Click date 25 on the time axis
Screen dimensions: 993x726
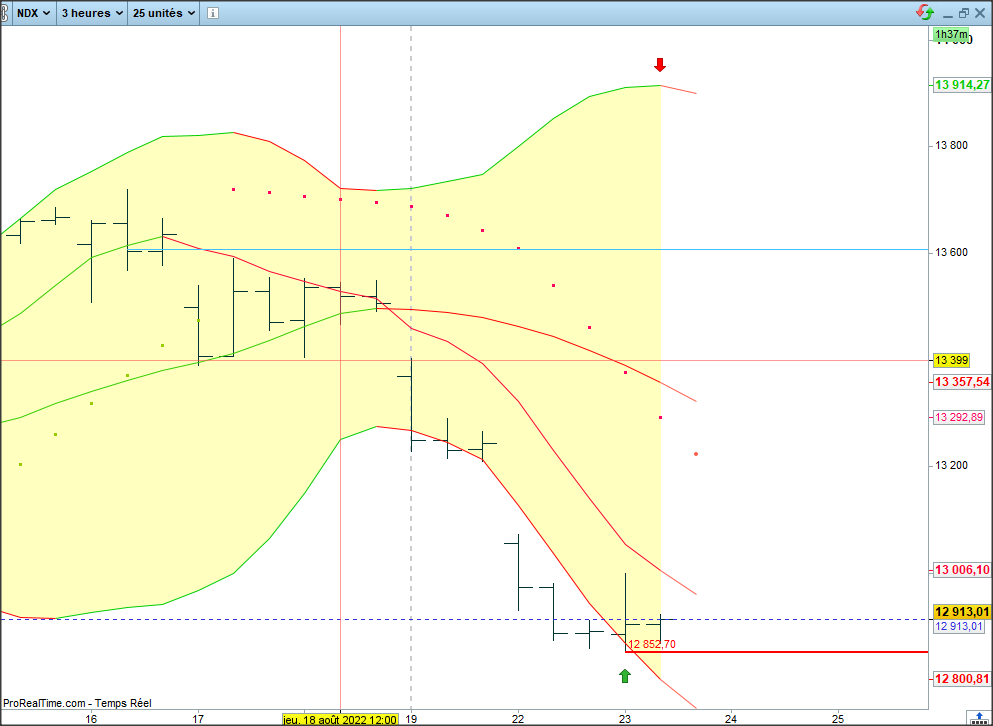point(837,719)
